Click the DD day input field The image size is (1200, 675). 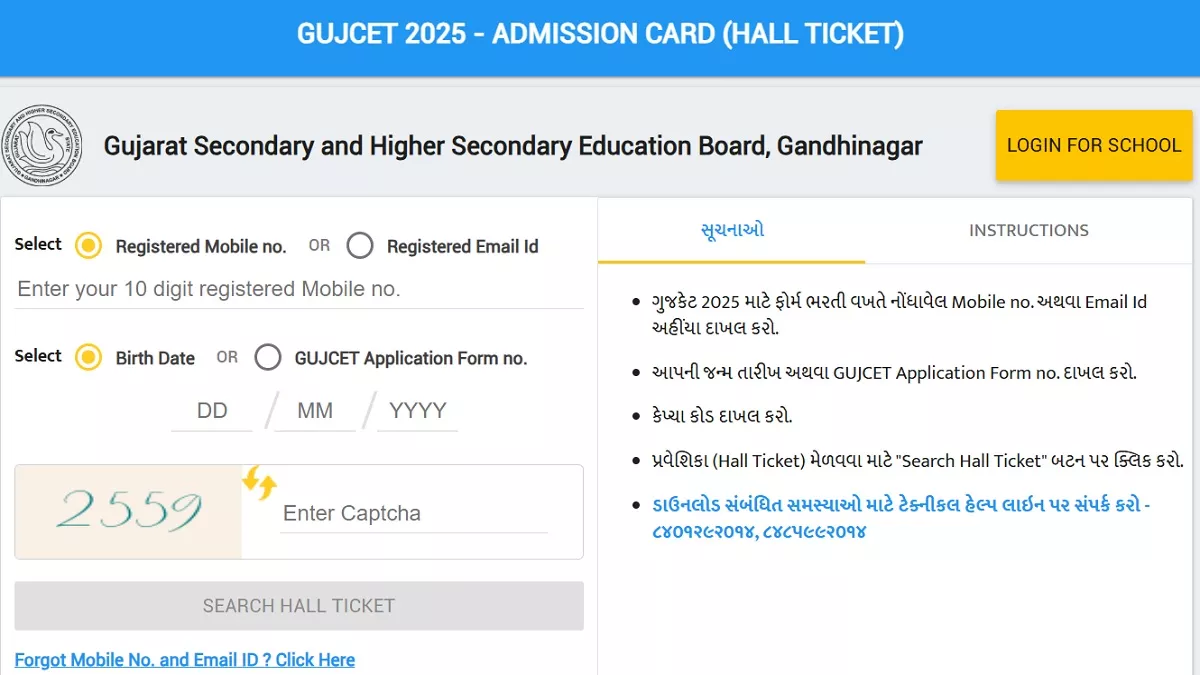click(x=212, y=410)
